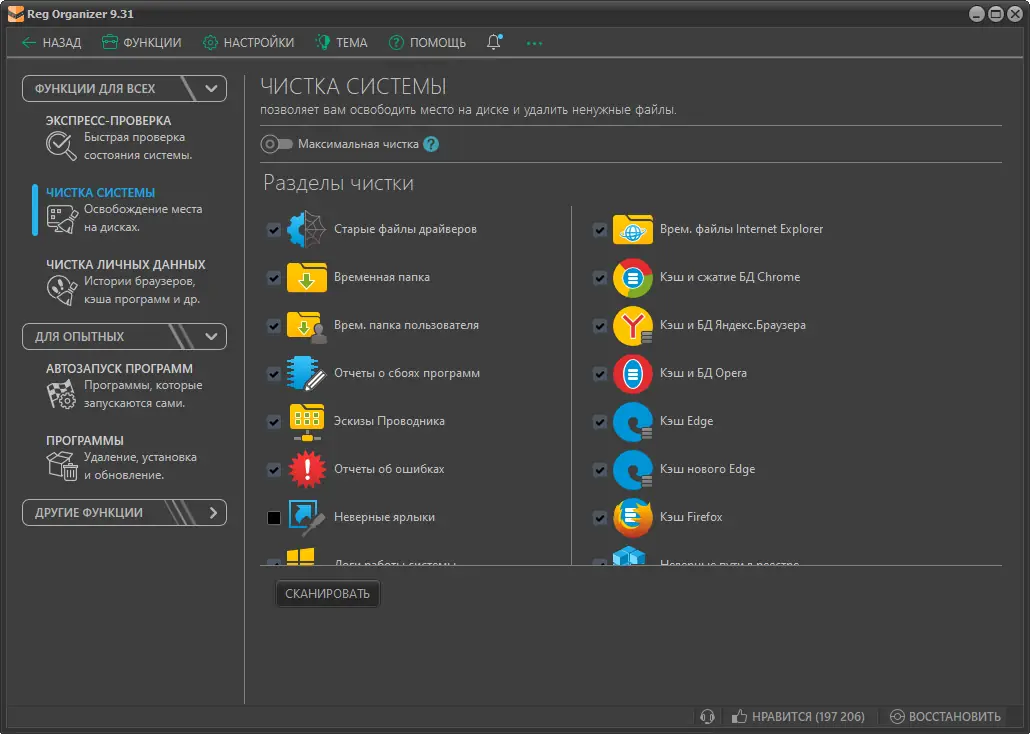
Task: Click the Старые файлы драйверов label
Action: click(405, 229)
